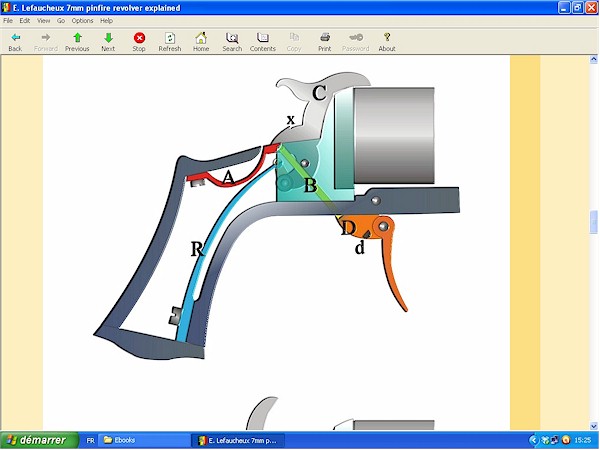This screenshot has width=600, height=450.
Task: Return to the Home page
Action: tap(201, 41)
